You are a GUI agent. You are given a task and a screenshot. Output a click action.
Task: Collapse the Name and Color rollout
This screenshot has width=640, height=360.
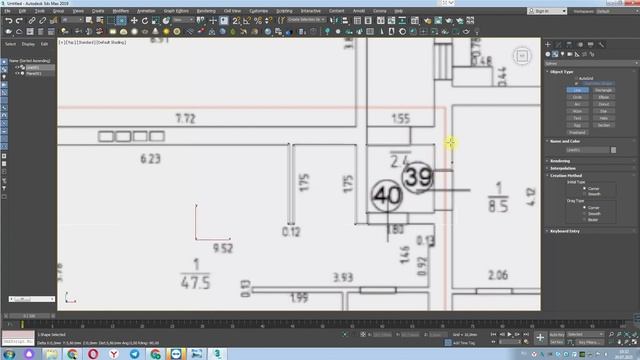(564, 141)
